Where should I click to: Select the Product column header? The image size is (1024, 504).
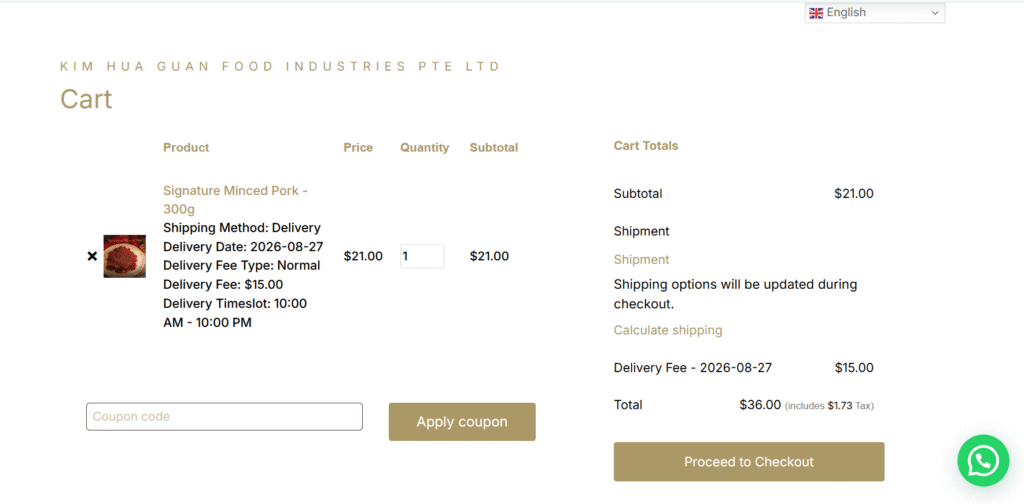pyautogui.click(x=186, y=148)
